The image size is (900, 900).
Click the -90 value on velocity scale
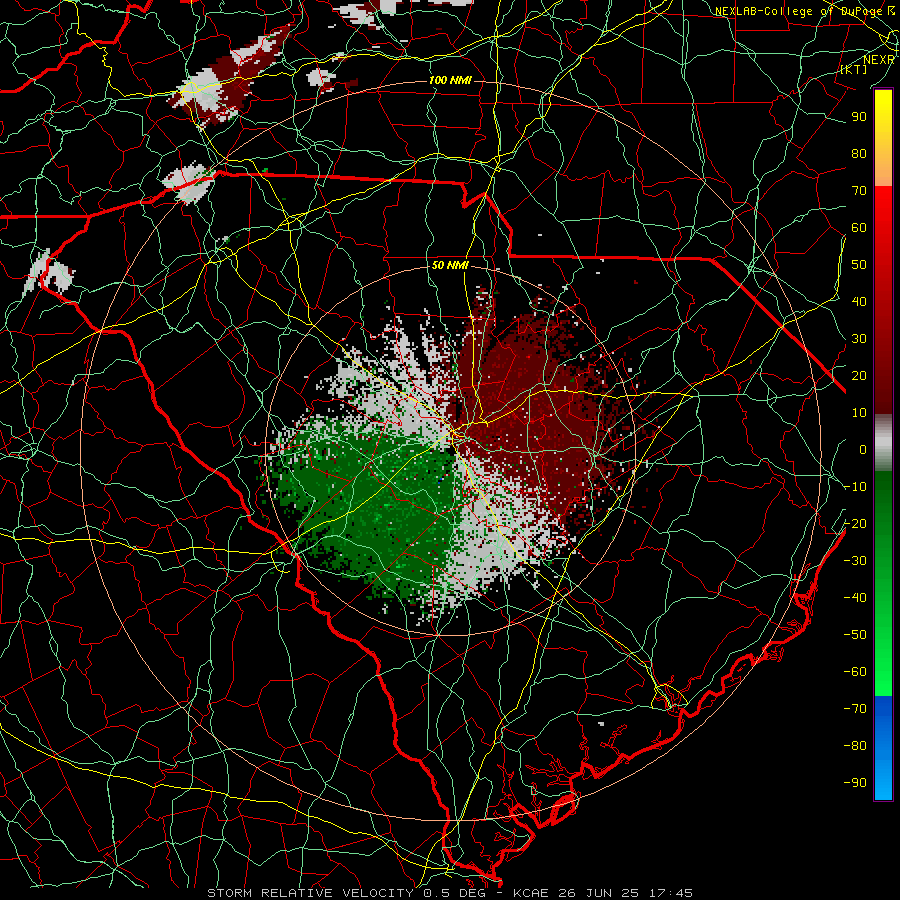[x=855, y=783]
